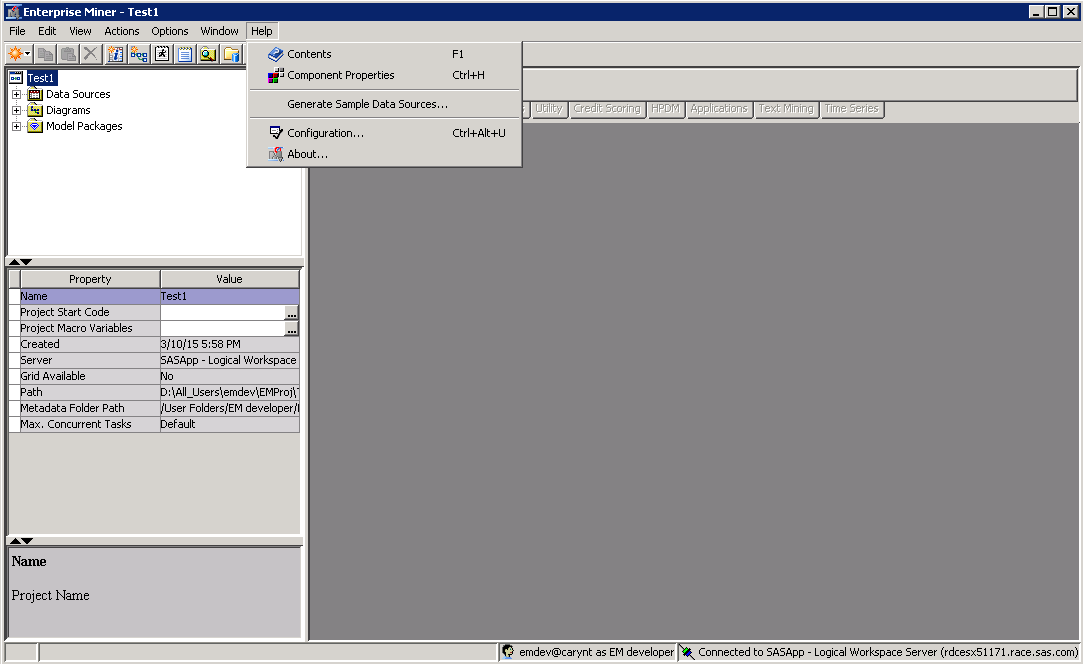Click the Test1 project icon in tree
This screenshot has width=1083, height=664.
click(16, 78)
